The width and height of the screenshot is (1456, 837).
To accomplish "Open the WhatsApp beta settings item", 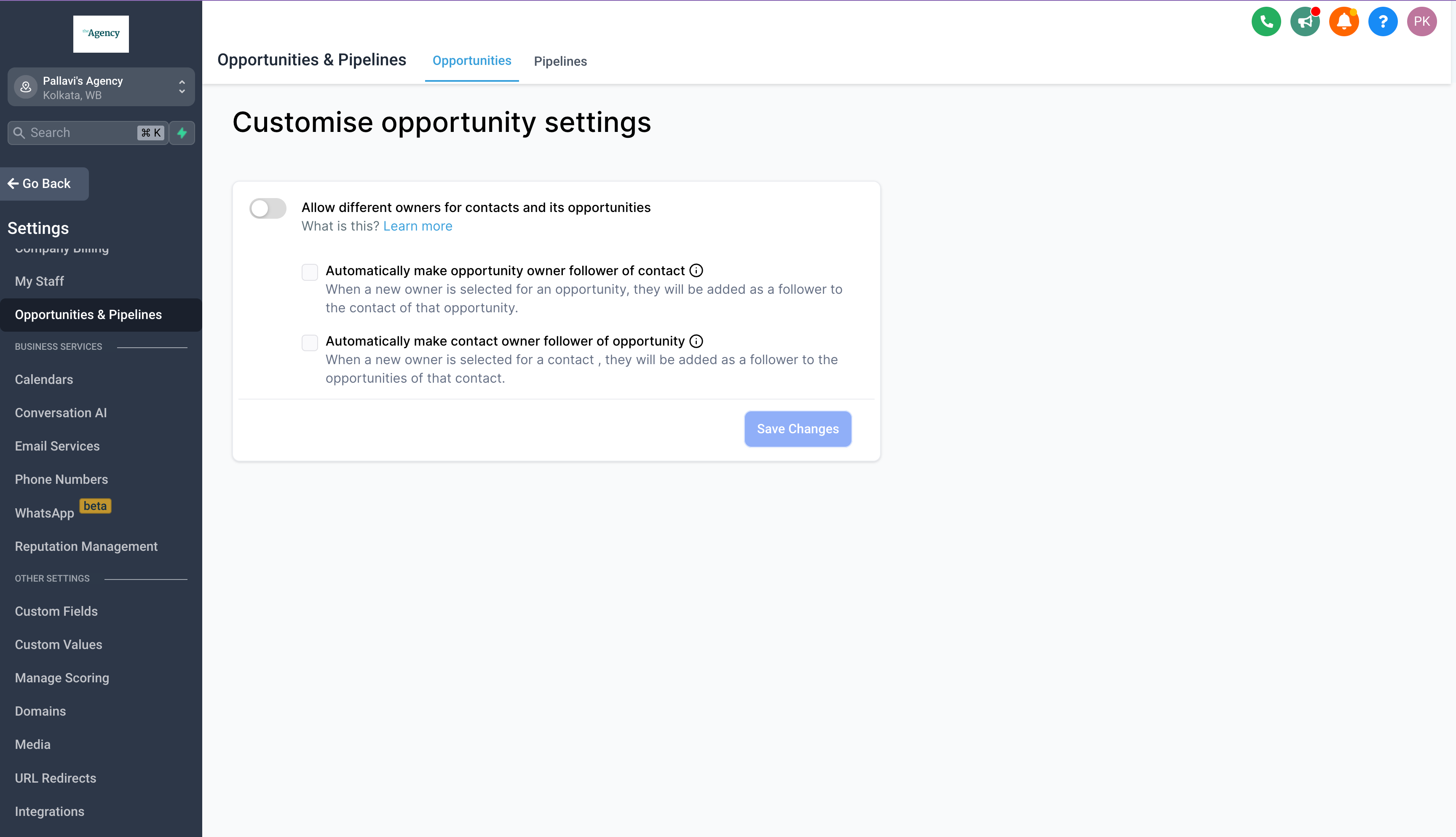I will 44,513.
